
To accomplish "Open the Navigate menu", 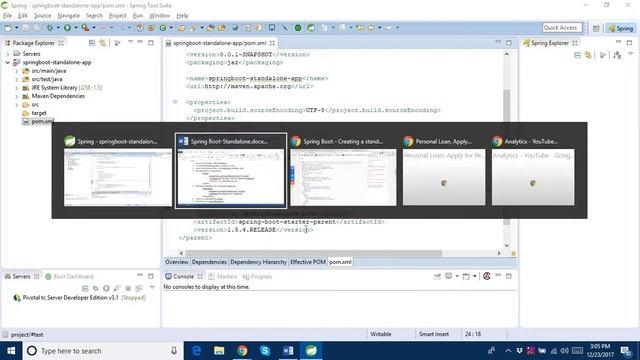I will tap(69, 16).
